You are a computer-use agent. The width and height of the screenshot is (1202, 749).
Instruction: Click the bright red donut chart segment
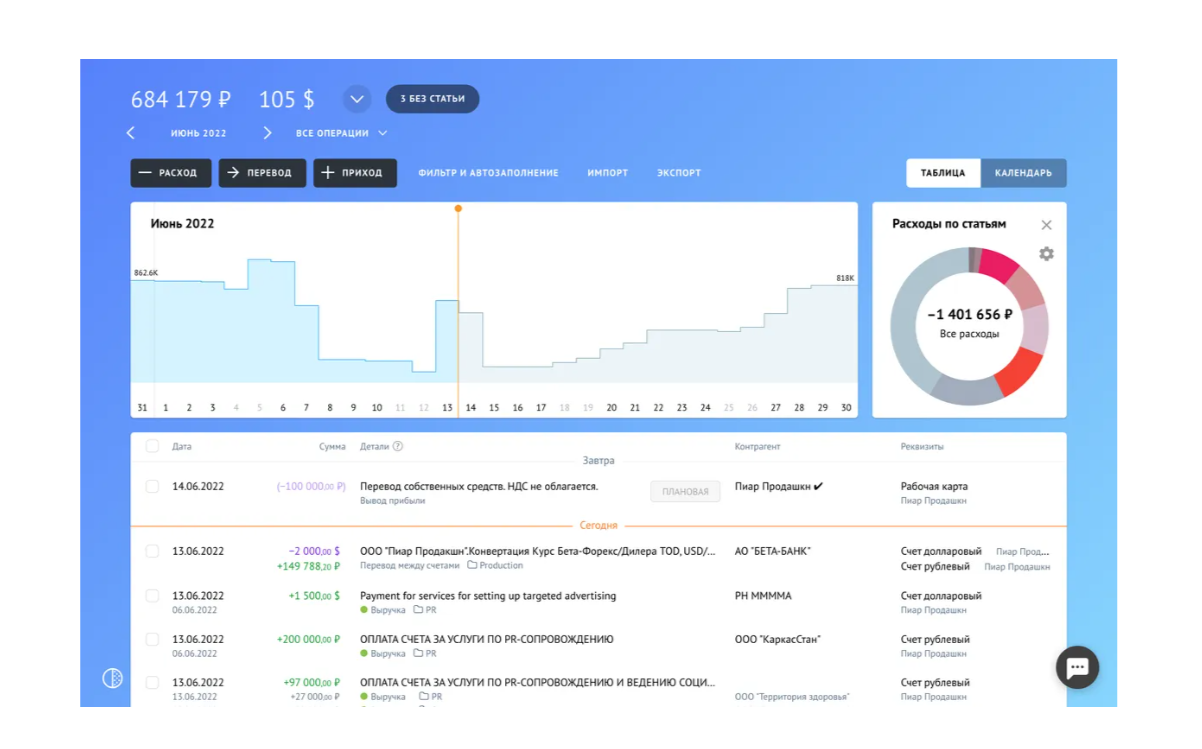(1020, 371)
